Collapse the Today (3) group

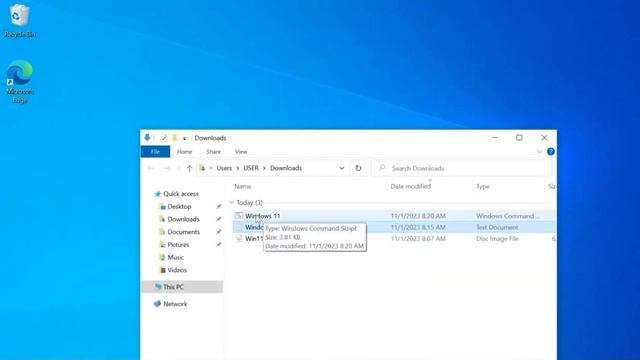click(x=232, y=202)
